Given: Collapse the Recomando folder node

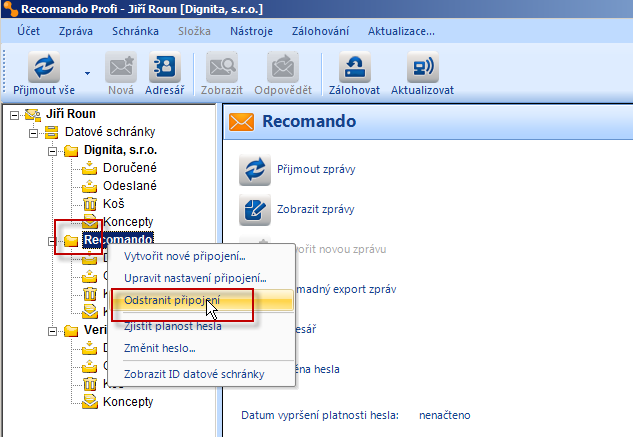Looking at the screenshot, I should coord(52,242).
